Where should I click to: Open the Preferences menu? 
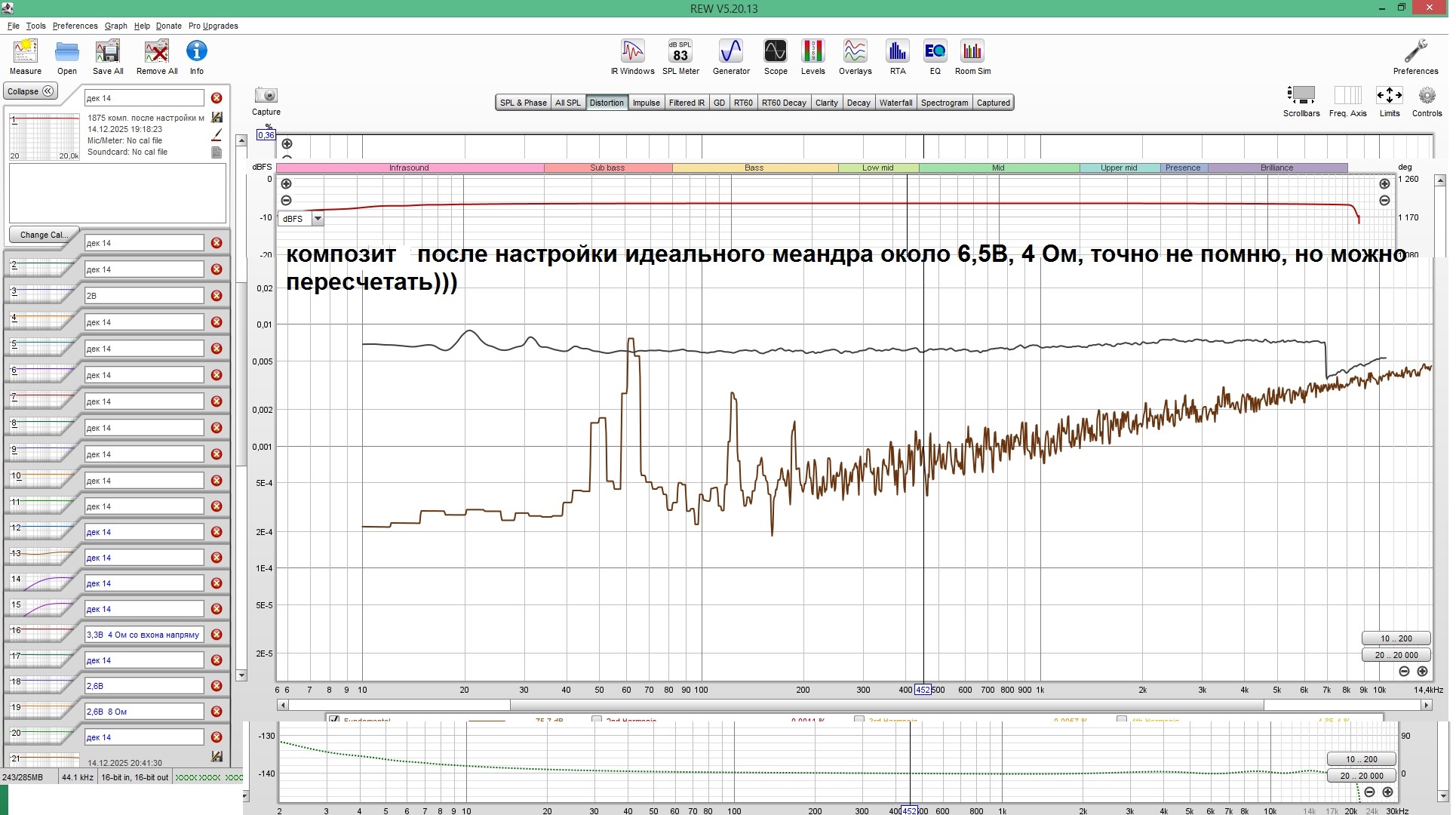coord(75,26)
